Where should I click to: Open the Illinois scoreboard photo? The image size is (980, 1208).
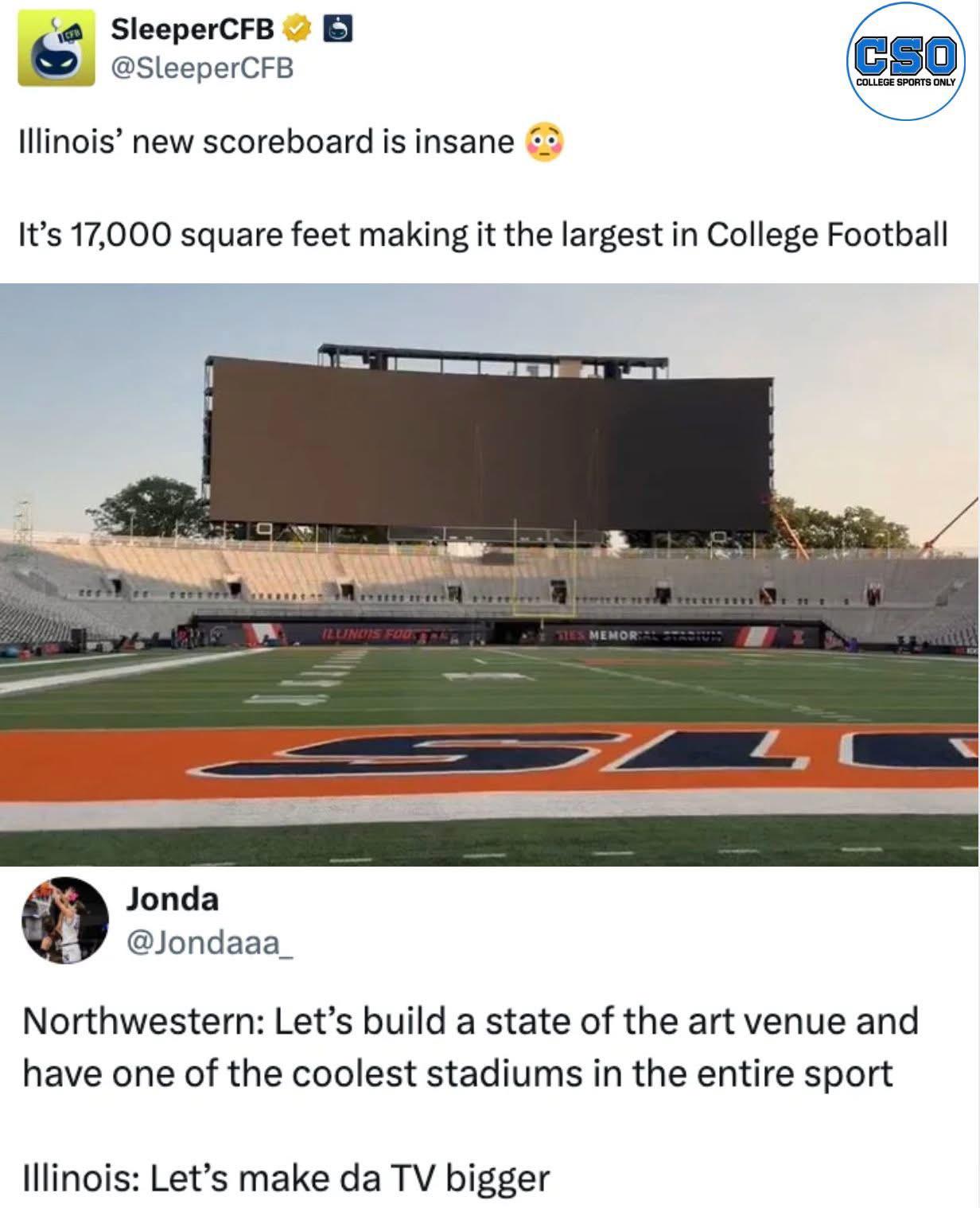(x=490, y=575)
